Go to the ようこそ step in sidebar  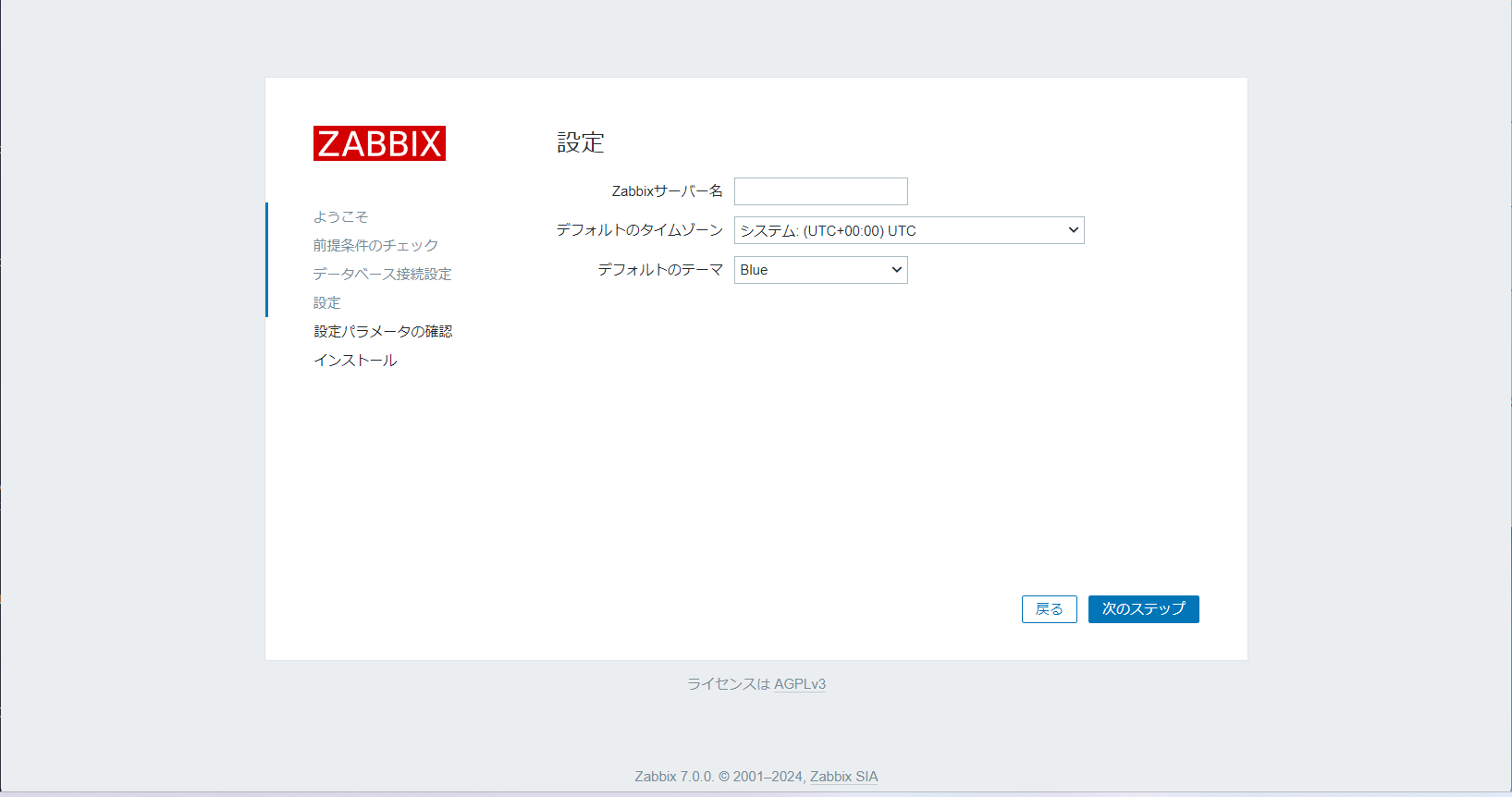coord(340,216)
